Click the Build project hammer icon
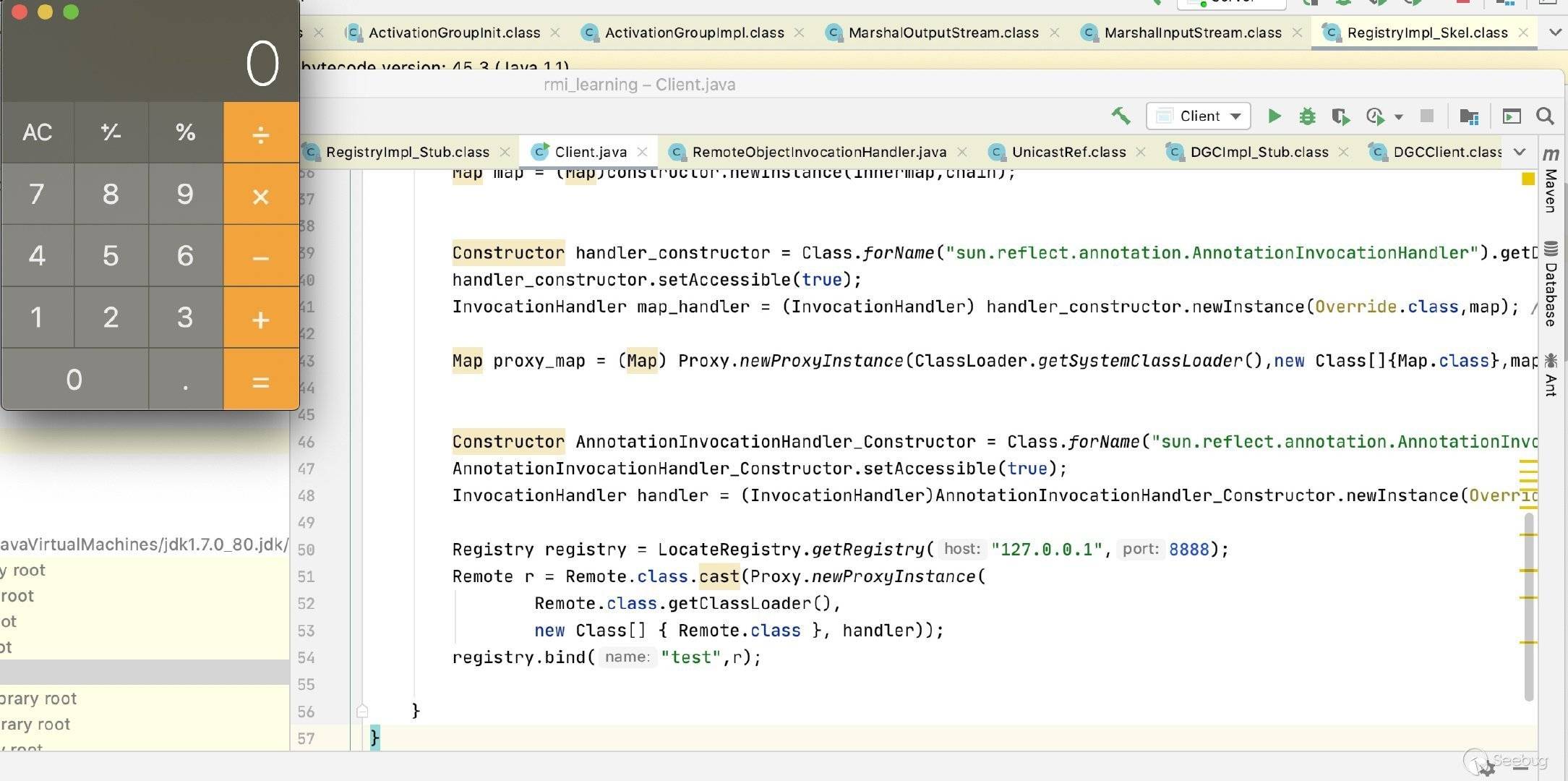Screen dimensions: 1568x781 [1121, 116]
